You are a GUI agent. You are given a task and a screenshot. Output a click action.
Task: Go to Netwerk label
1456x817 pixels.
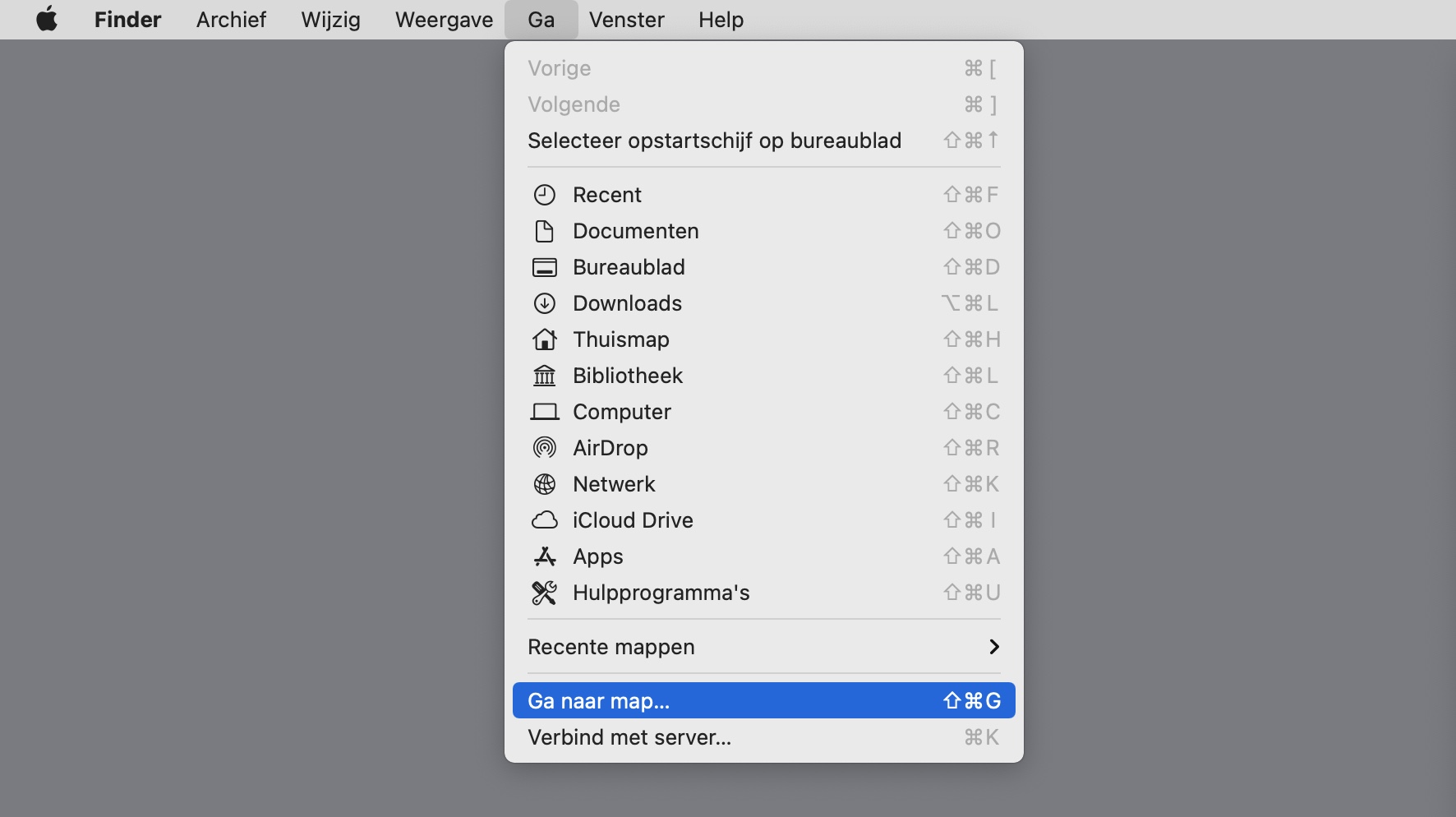614,484
